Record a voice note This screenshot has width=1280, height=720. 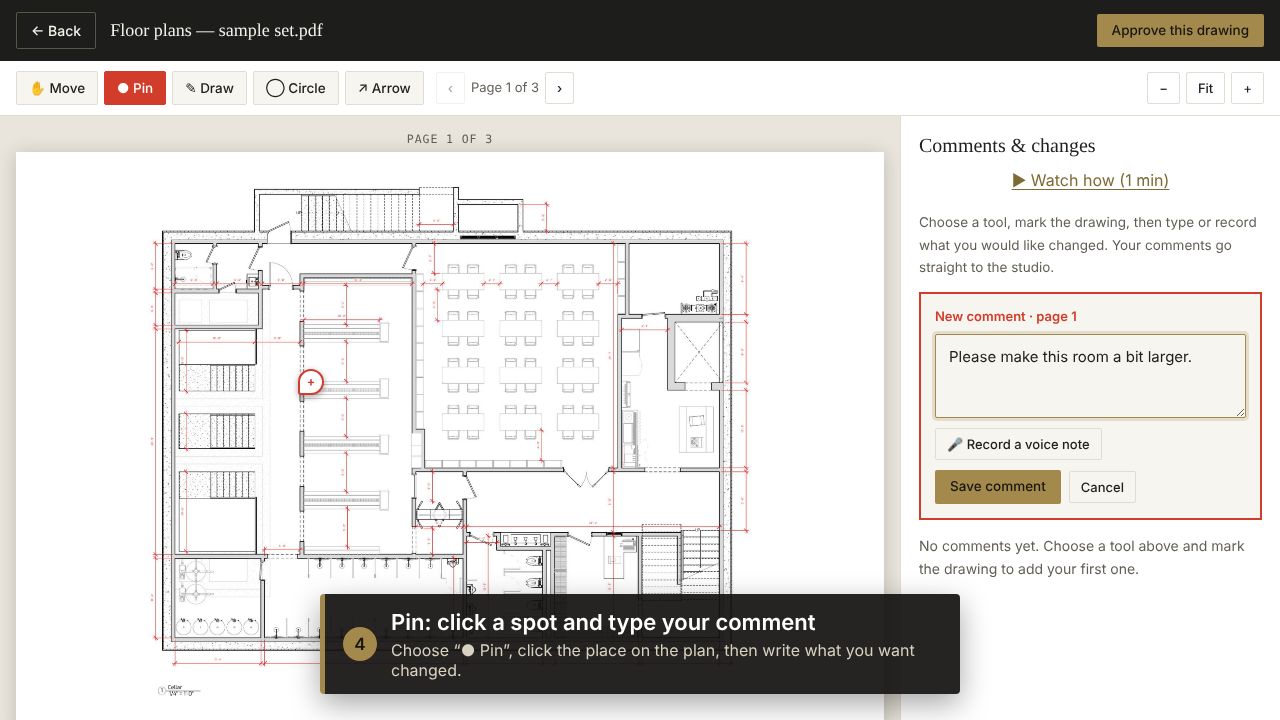[1018, 444]
